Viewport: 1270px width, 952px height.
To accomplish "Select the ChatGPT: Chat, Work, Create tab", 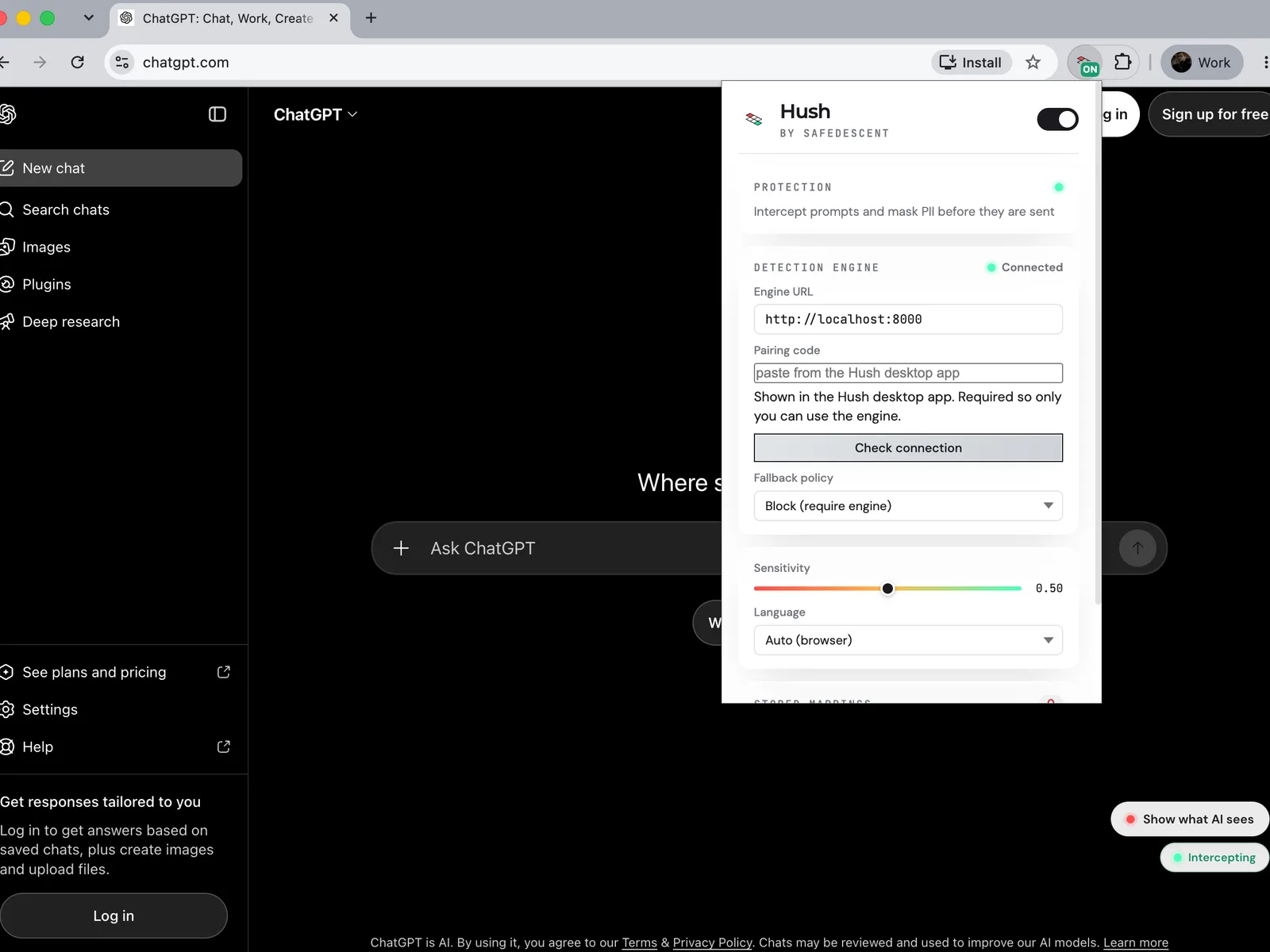I will click(x=228, y=18).
